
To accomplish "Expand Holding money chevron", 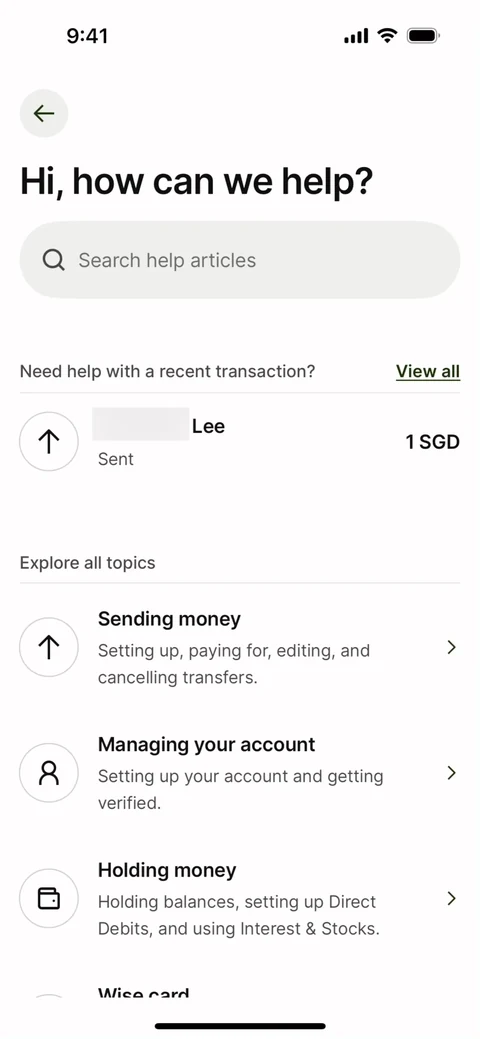I will [451, 899].
